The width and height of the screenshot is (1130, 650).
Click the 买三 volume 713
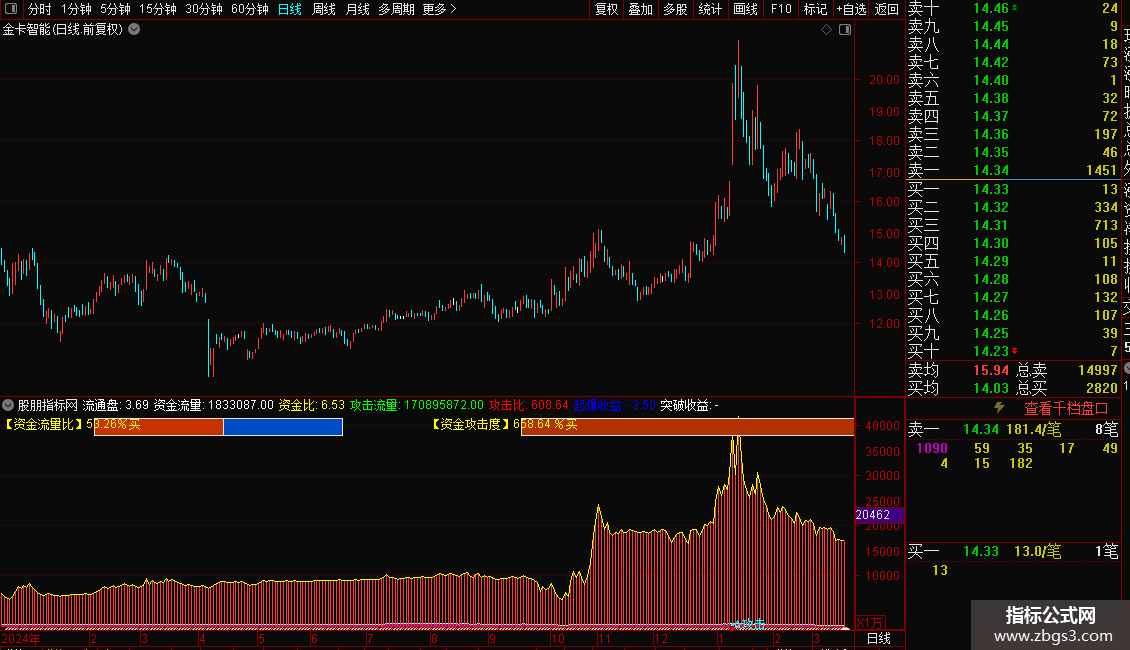1105,225
